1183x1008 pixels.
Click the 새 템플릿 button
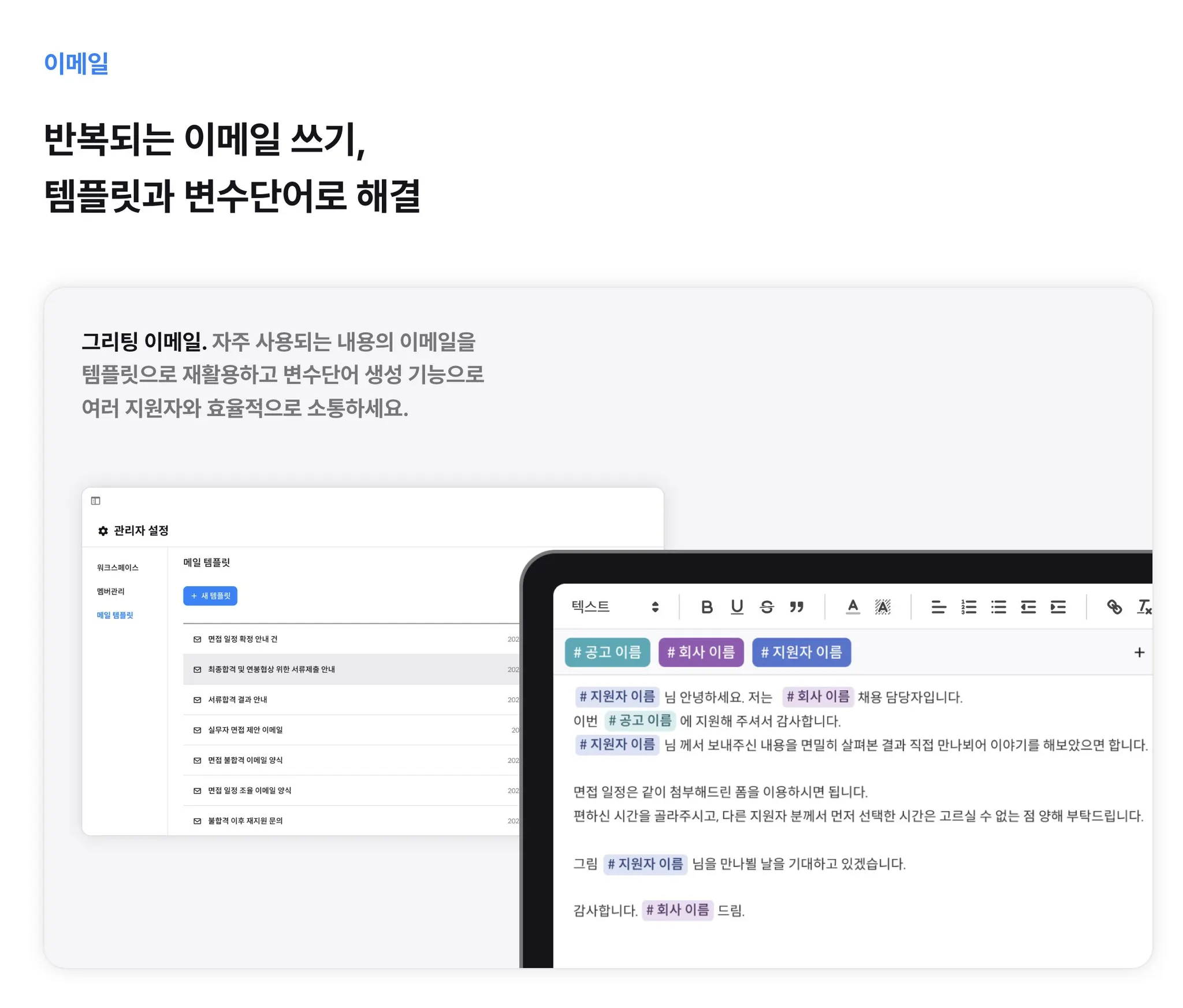pyautogui.click(x=210, y=596)
